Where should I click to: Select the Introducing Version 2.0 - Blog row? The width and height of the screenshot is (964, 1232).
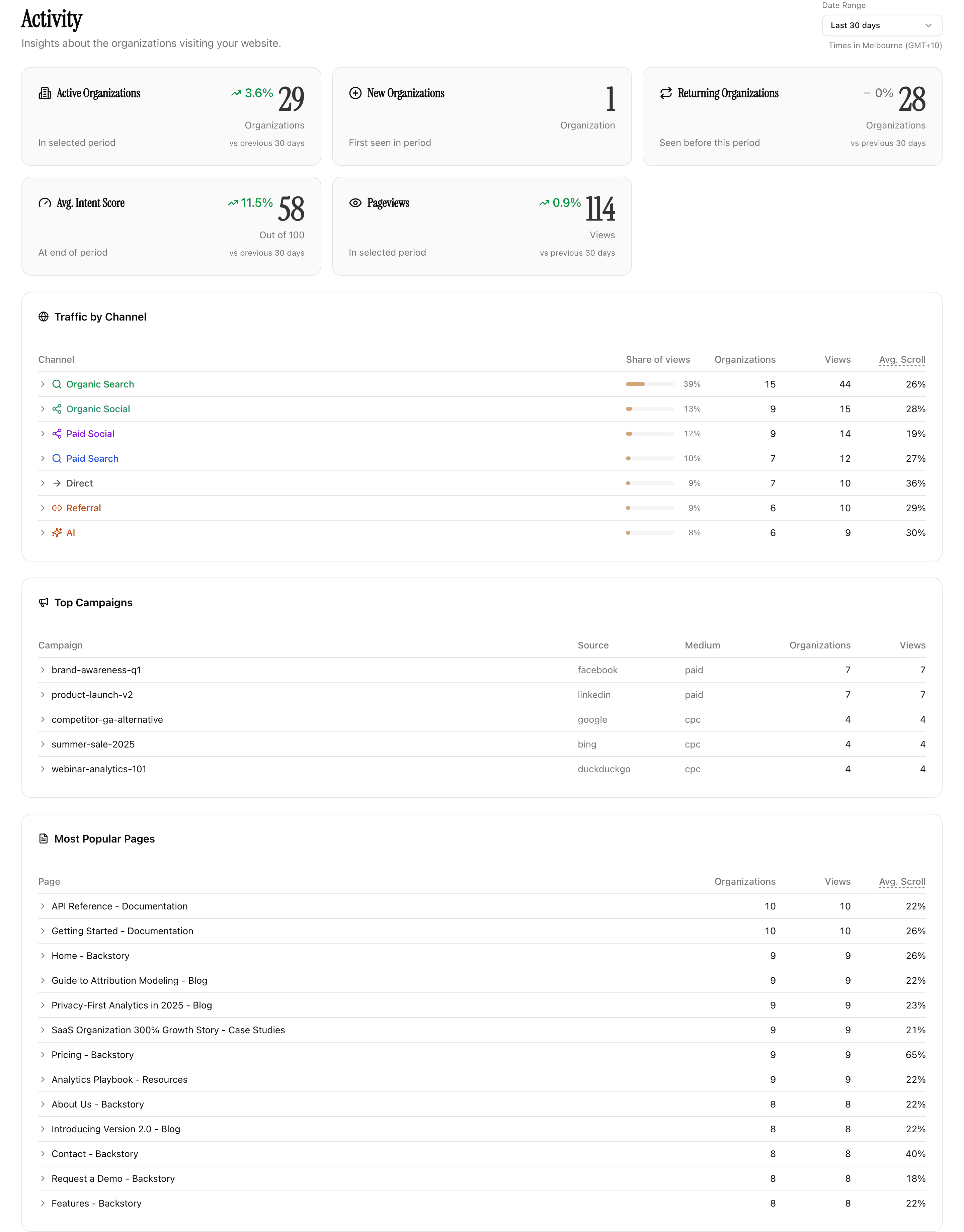[482, 1129]
